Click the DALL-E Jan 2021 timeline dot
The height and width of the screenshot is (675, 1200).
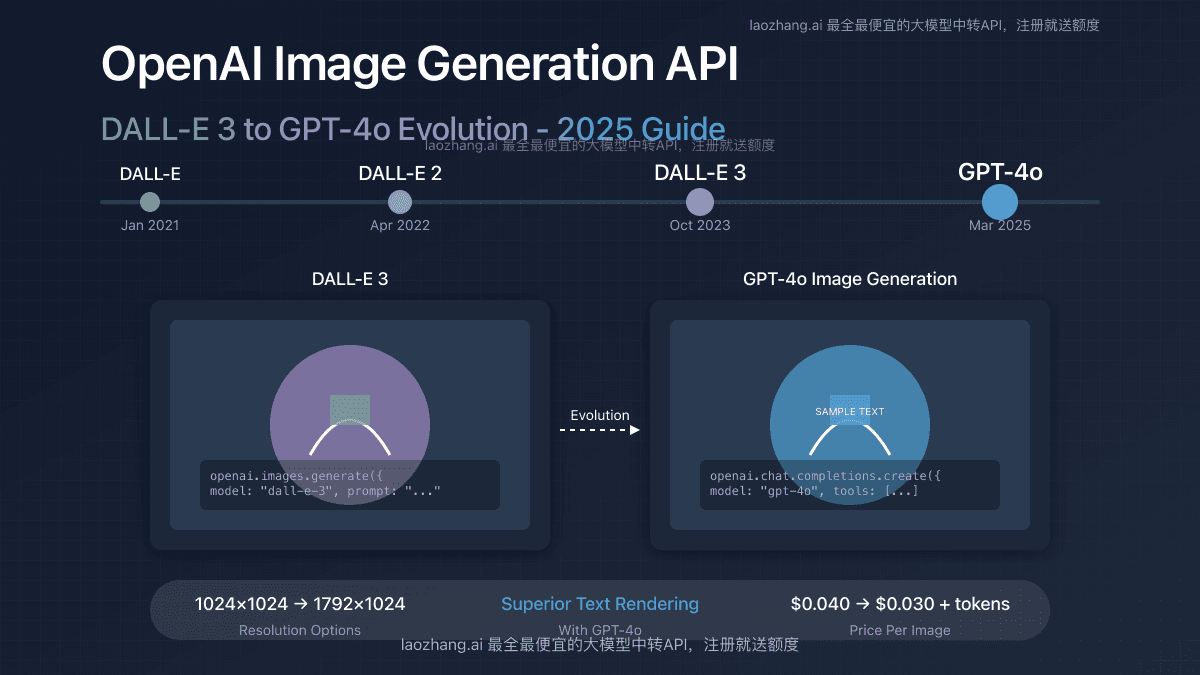point(150,202)
